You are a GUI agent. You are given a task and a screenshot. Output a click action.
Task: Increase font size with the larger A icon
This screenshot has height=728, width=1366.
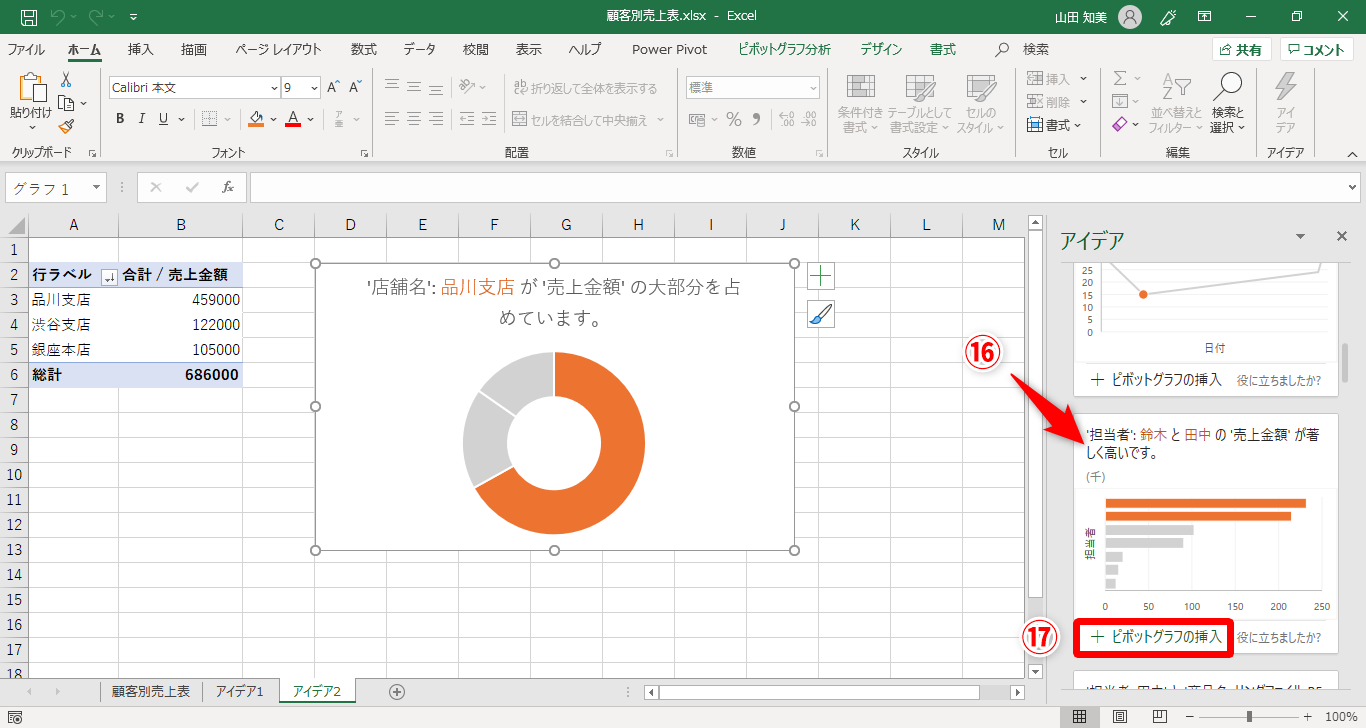click(x=333, y=87)
